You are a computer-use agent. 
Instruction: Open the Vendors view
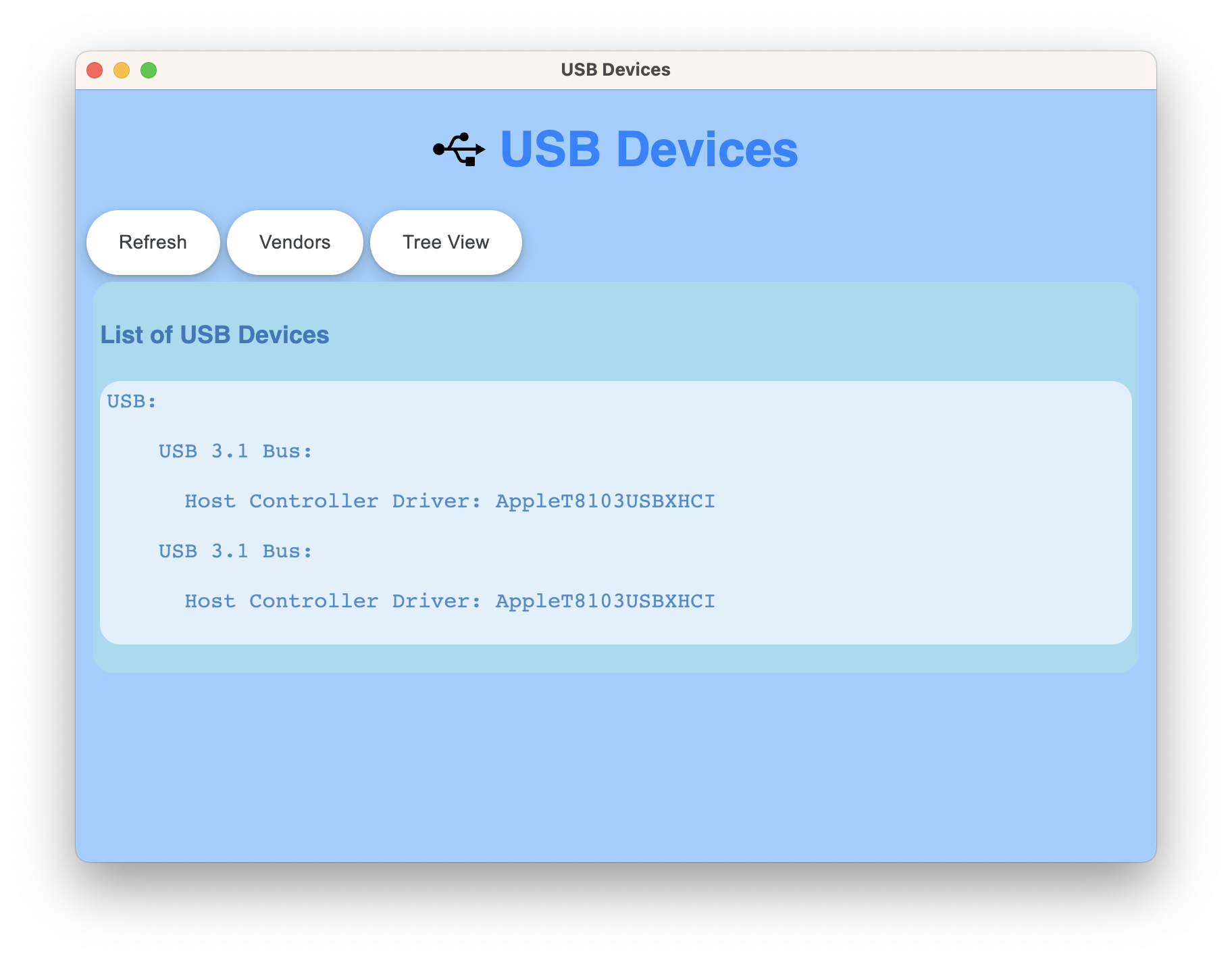pyautogui.click(x=295, y=242)
